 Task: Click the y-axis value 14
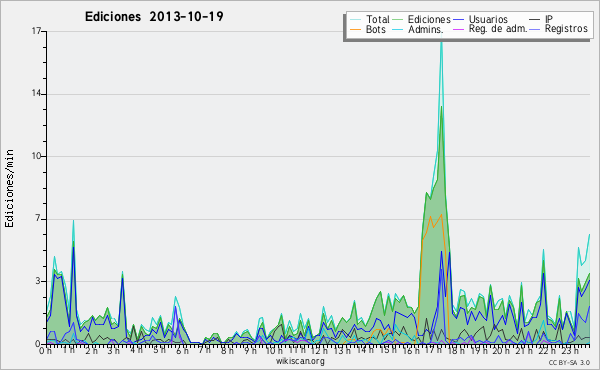pyautogui.click(x=36, y=94)
